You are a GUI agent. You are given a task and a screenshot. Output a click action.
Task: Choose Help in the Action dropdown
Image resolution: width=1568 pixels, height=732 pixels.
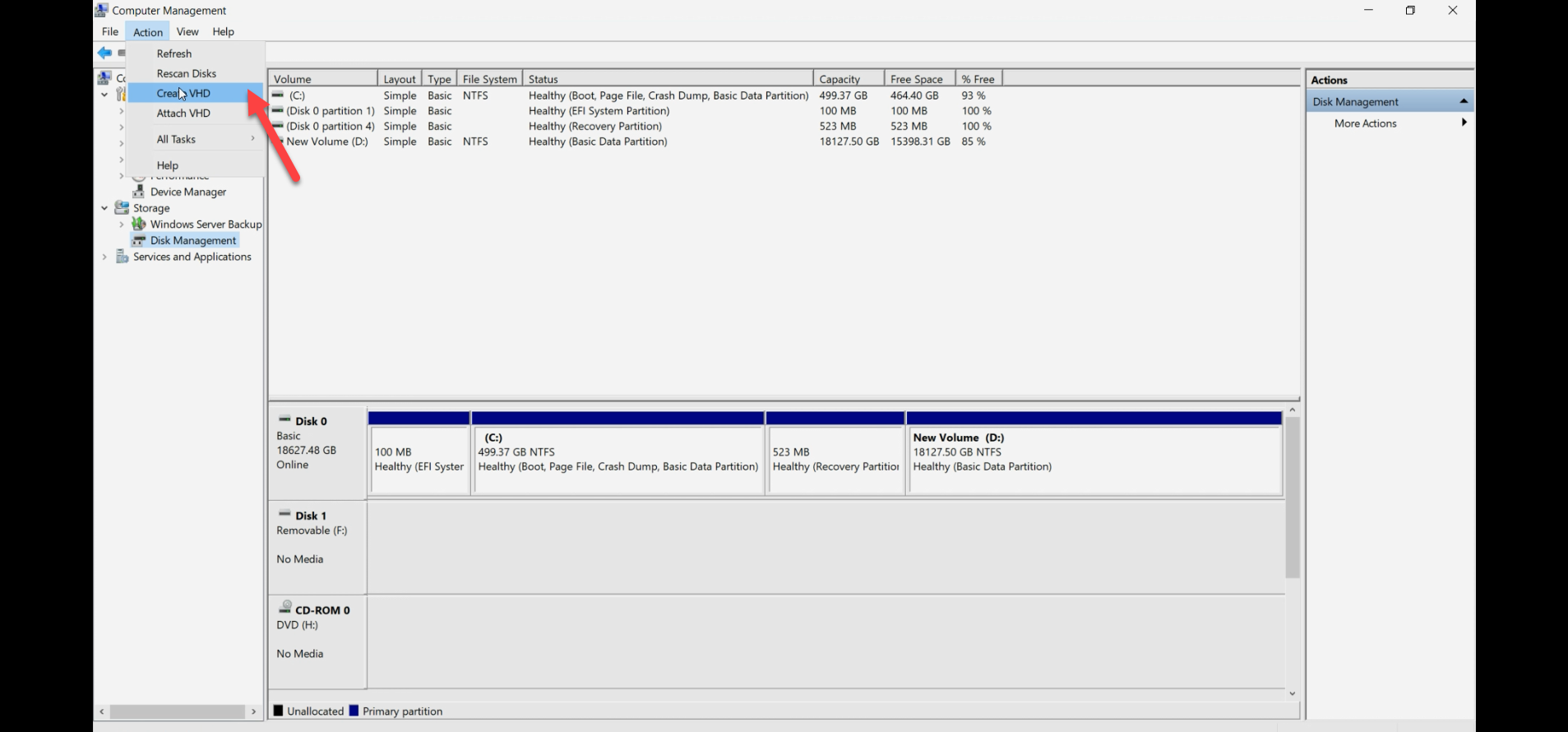pos(196,164)
